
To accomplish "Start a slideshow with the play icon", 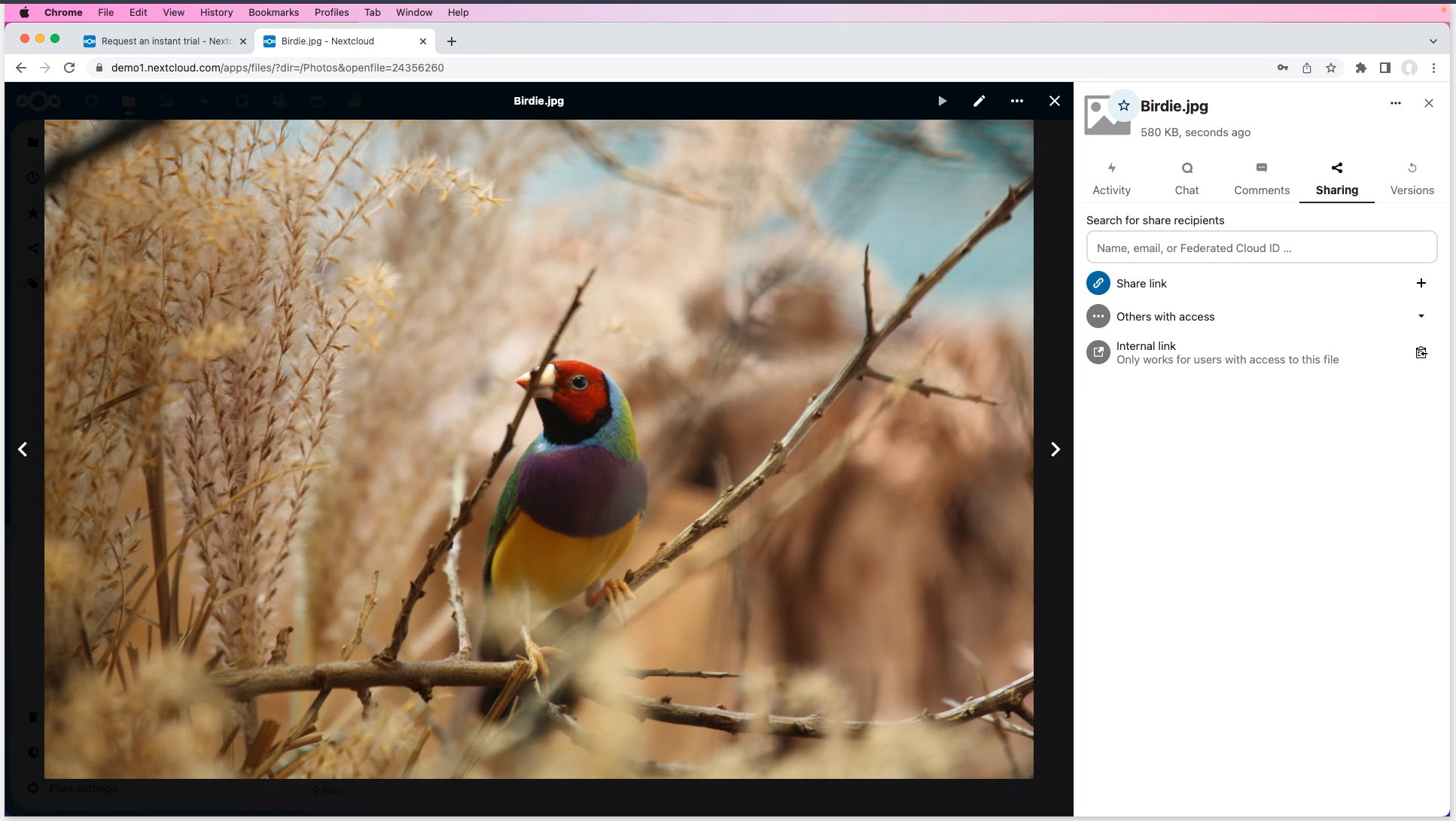I will (942, 100).
